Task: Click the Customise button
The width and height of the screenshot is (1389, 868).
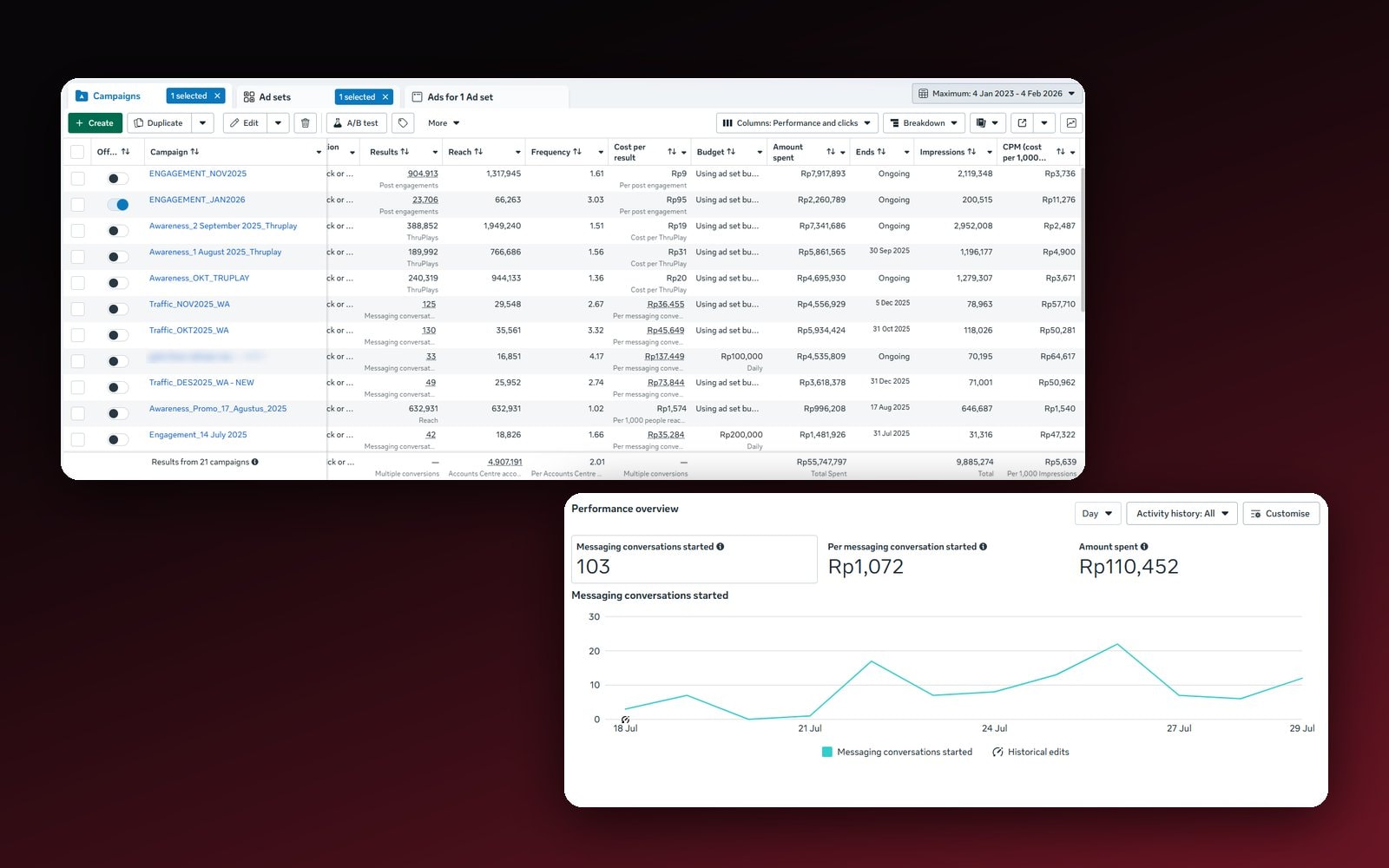Action: [x=1280, y=514]
